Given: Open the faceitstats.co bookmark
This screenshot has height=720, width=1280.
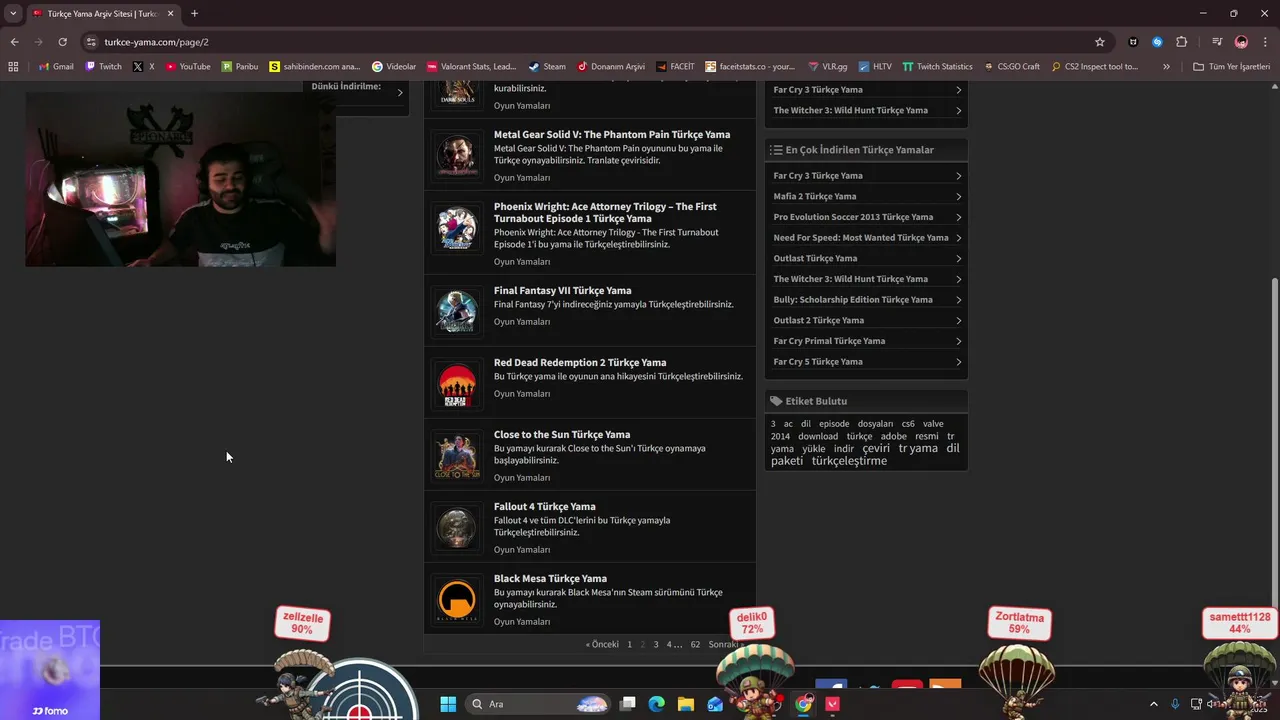Looking at the screenshot, I should point(751,66).
